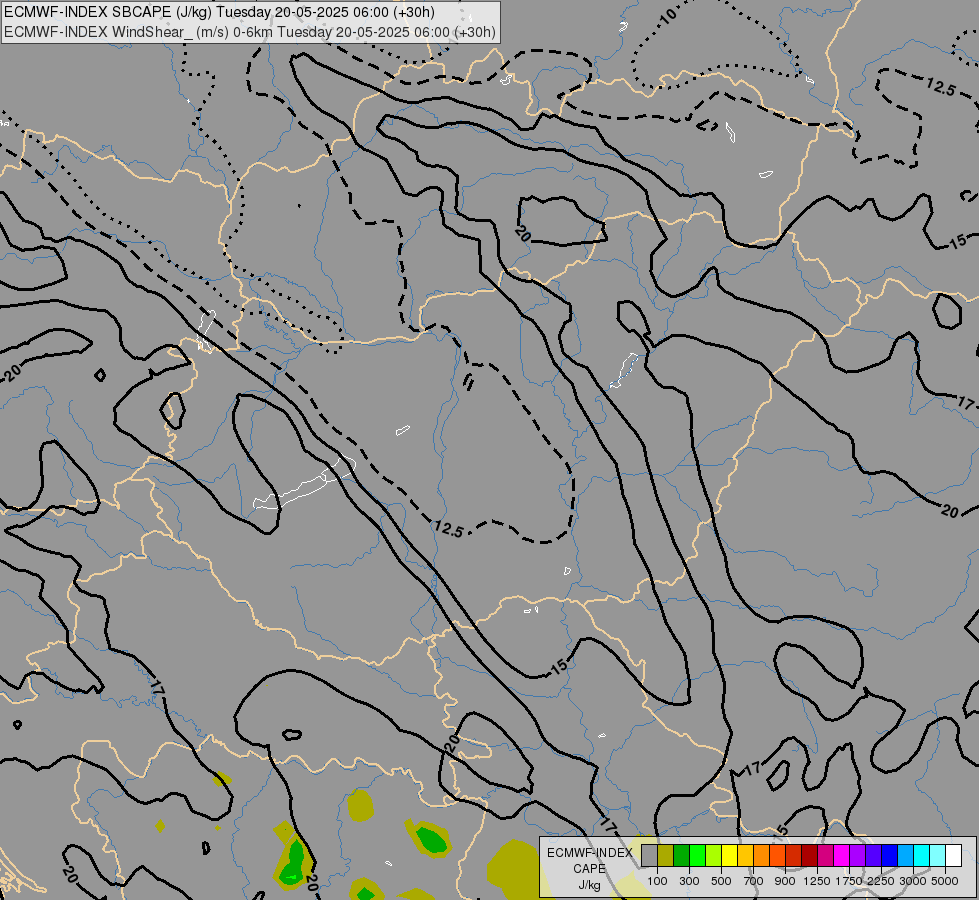
Task: Click the legend label "CAPE"
Action: point(589,869)
